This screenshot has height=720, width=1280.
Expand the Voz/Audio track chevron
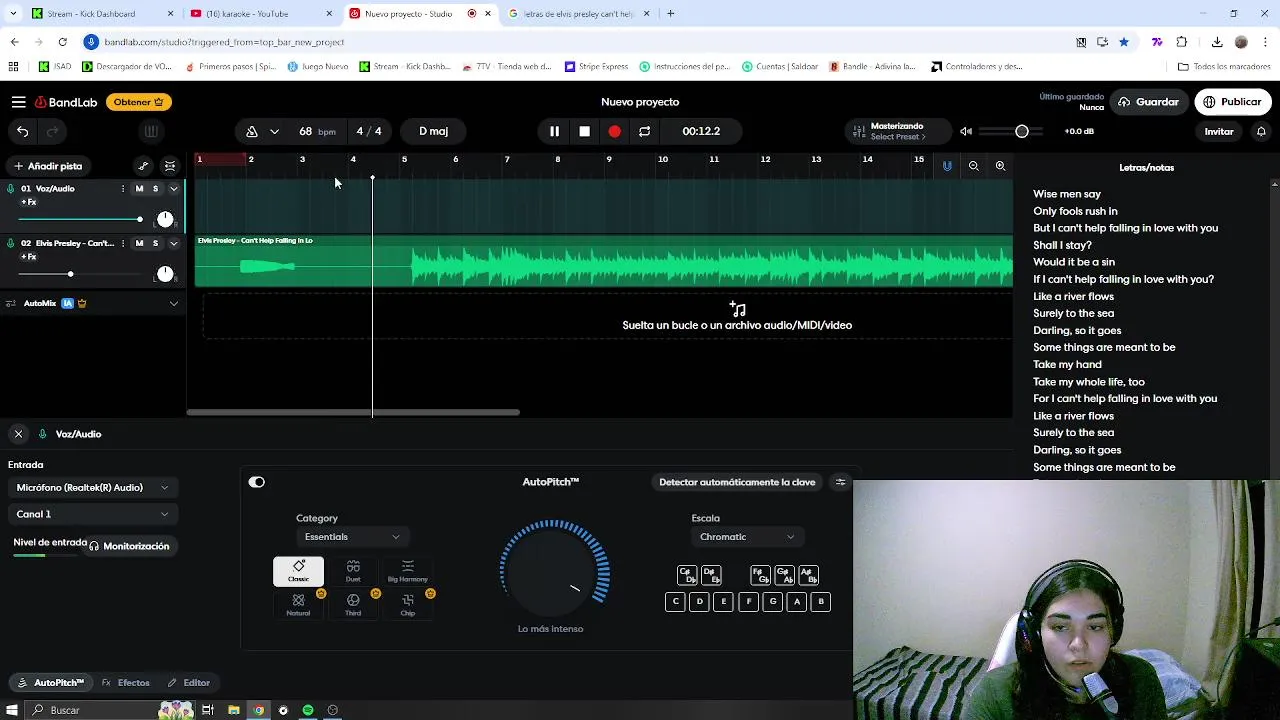coord(173,189)
